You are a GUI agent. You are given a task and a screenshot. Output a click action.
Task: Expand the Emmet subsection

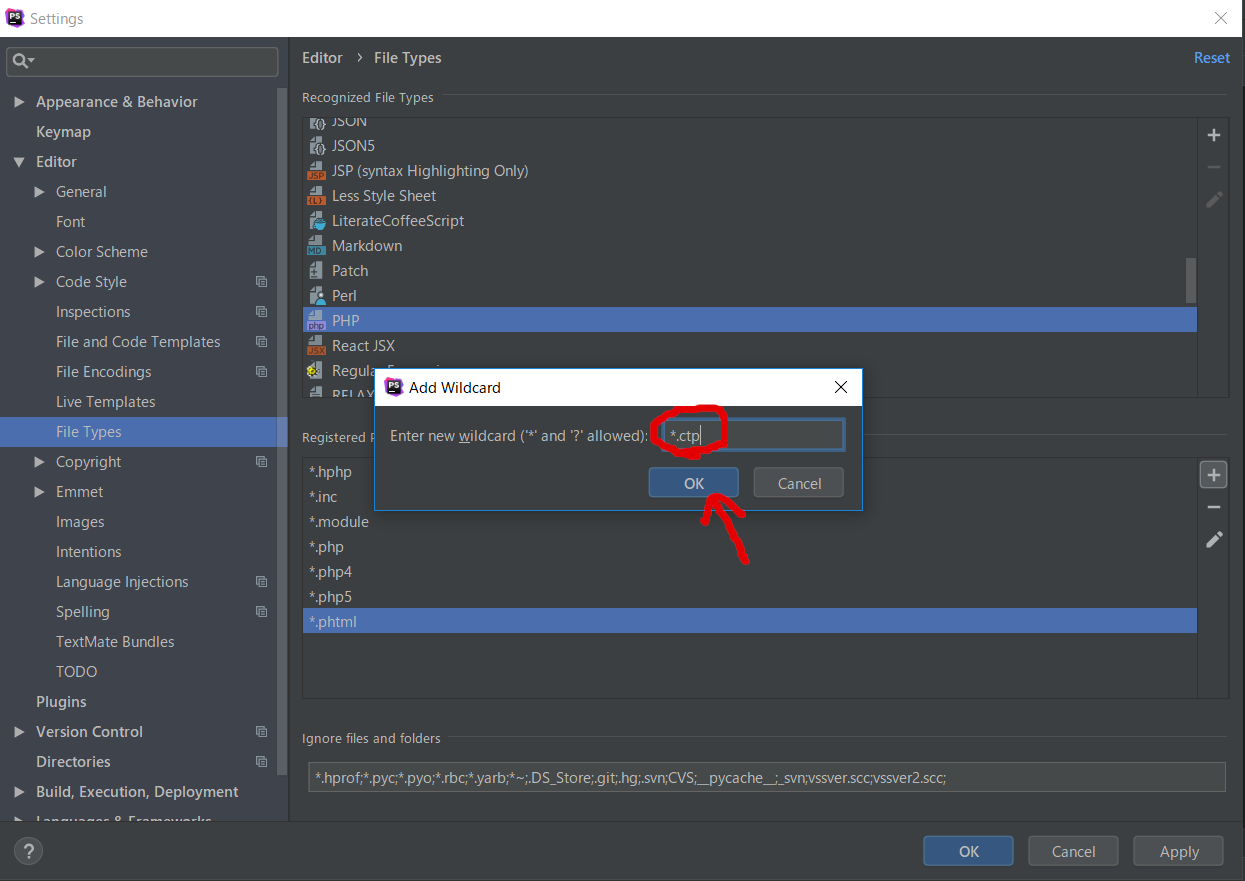click(x=39, y=492)
